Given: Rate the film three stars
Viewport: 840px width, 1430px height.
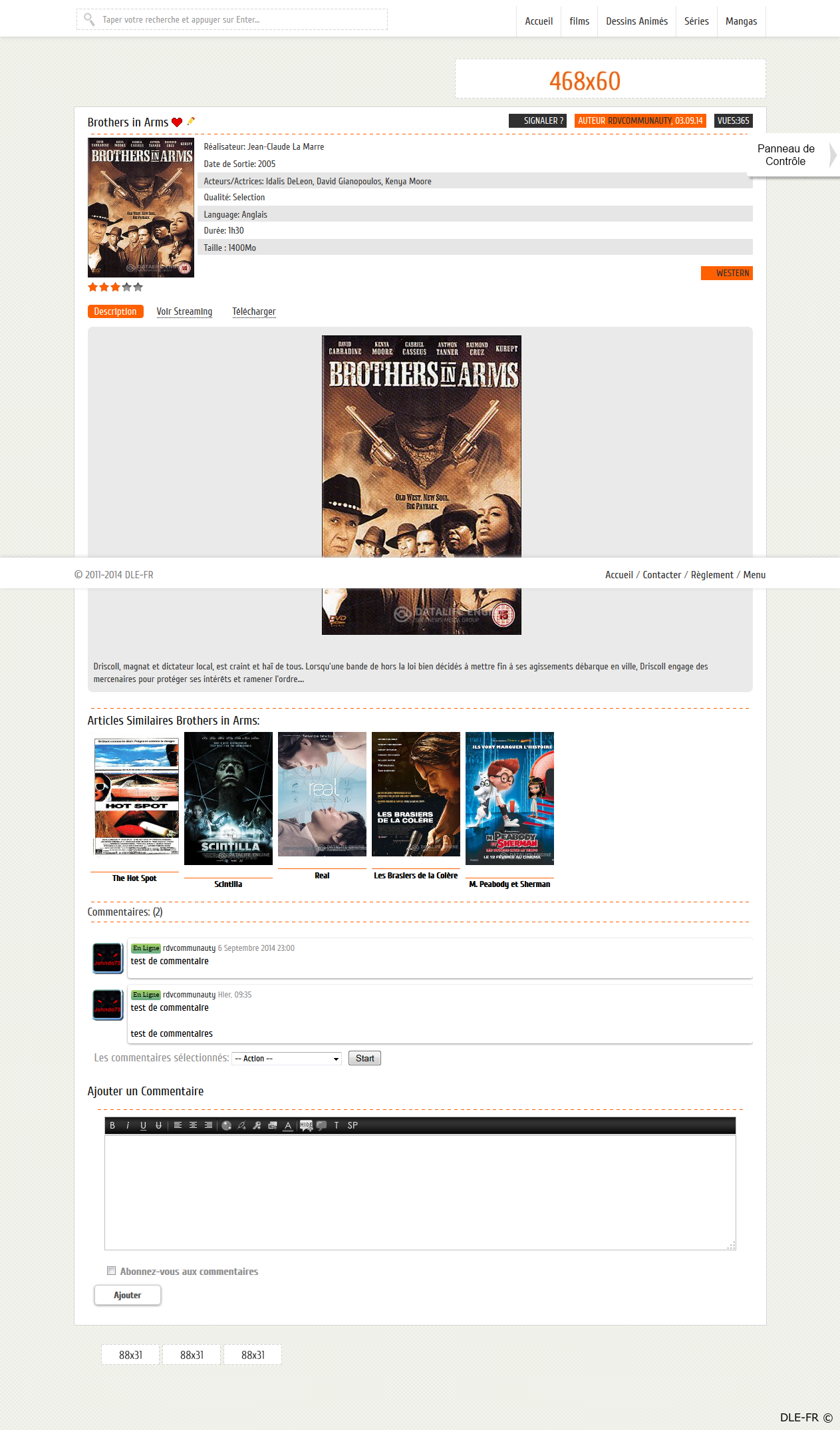Looking at the screenshot, I should pyautogui.click(x=115, y=287).
